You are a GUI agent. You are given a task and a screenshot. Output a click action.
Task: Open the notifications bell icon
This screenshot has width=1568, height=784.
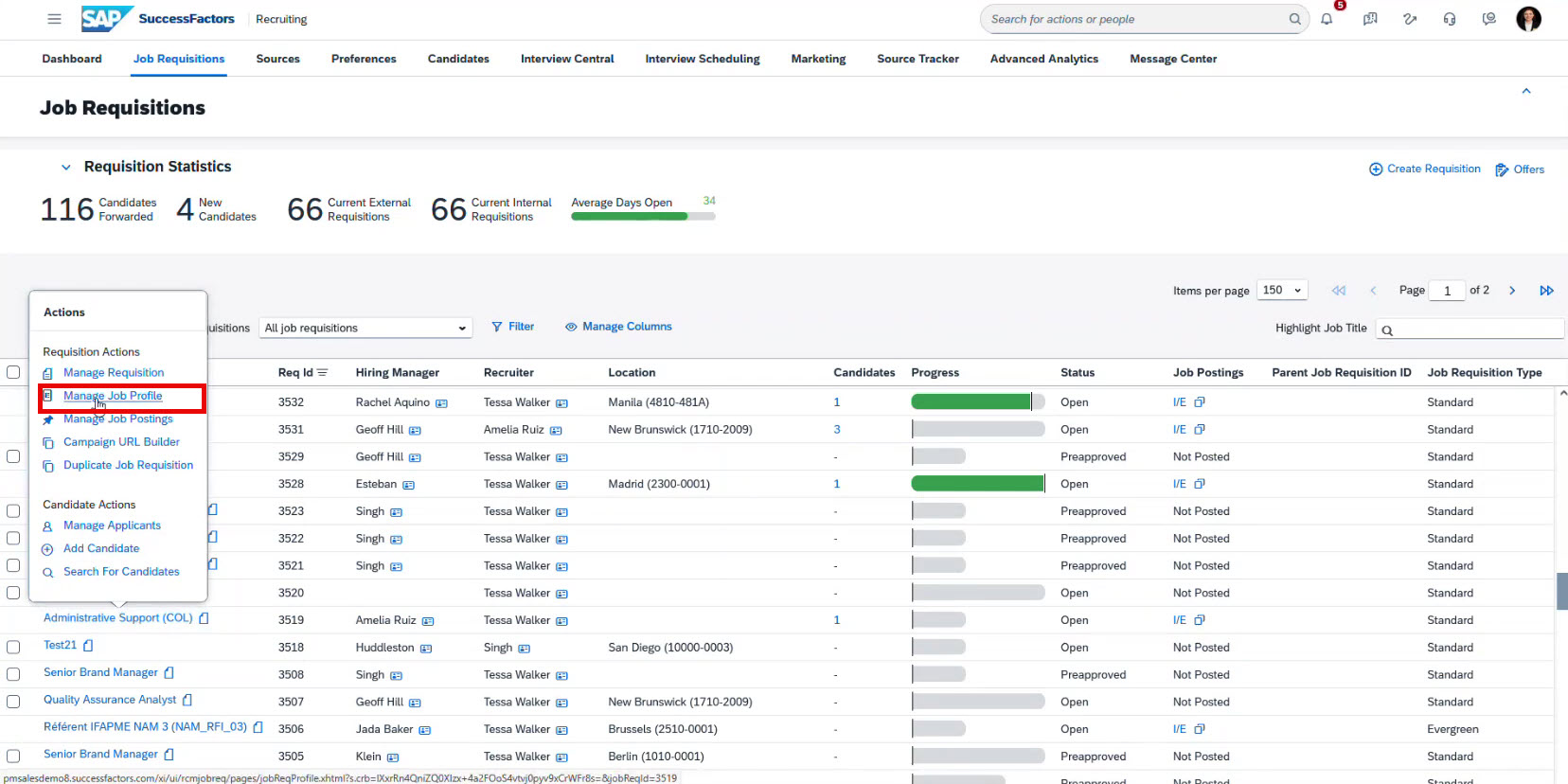pos(1327,19)
